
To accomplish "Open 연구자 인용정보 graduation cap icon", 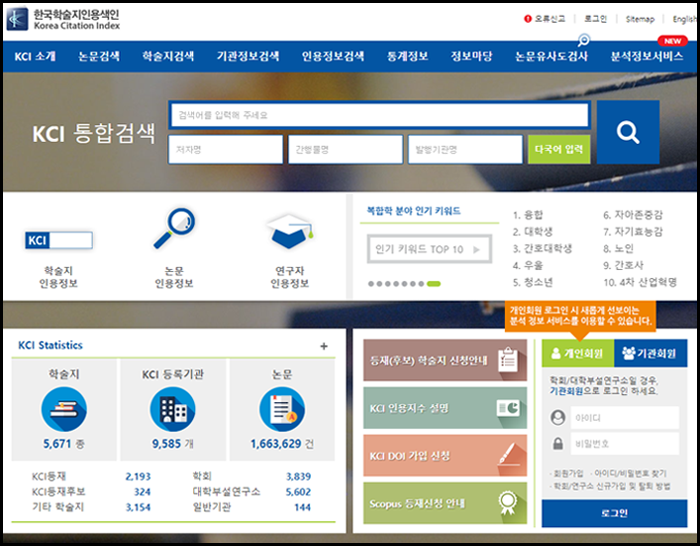I will tap(290, 231).
